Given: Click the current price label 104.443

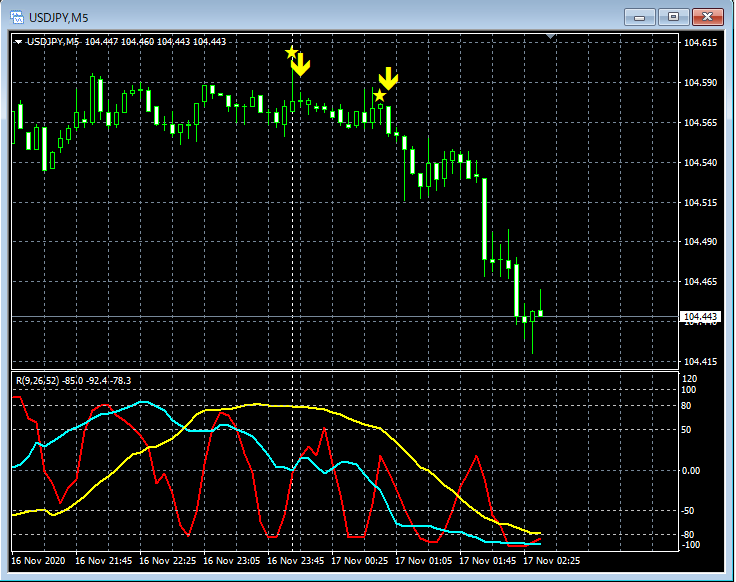Looking at the screenshot, I should 698,317.
